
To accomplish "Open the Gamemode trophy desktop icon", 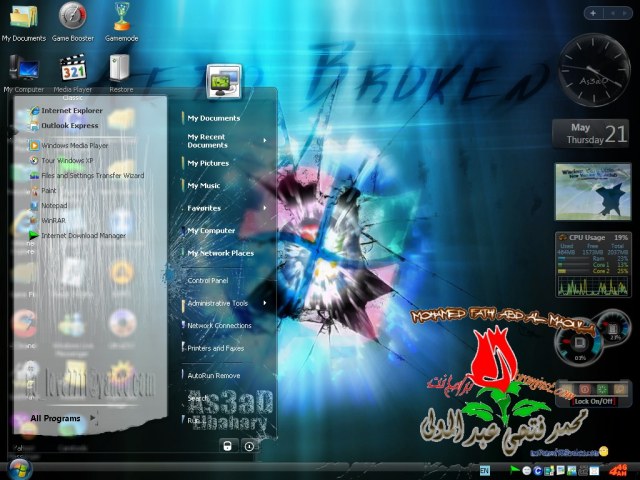I will (121, 22).
